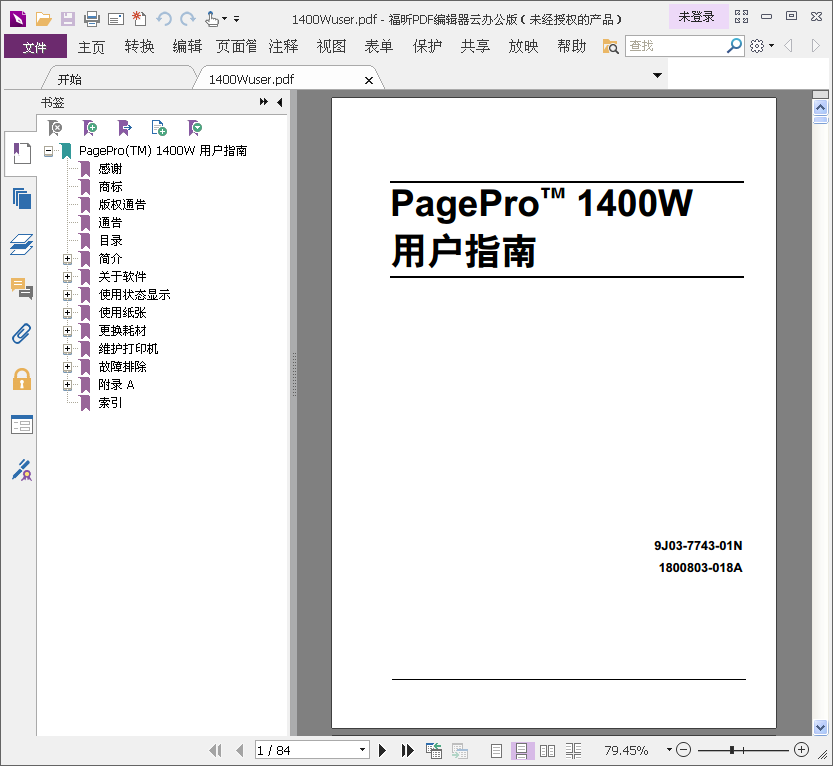The height and width of the screenshot is (766, 833).
Task: Expand the 更换耗材 bookmark
Action: point(67,331)
